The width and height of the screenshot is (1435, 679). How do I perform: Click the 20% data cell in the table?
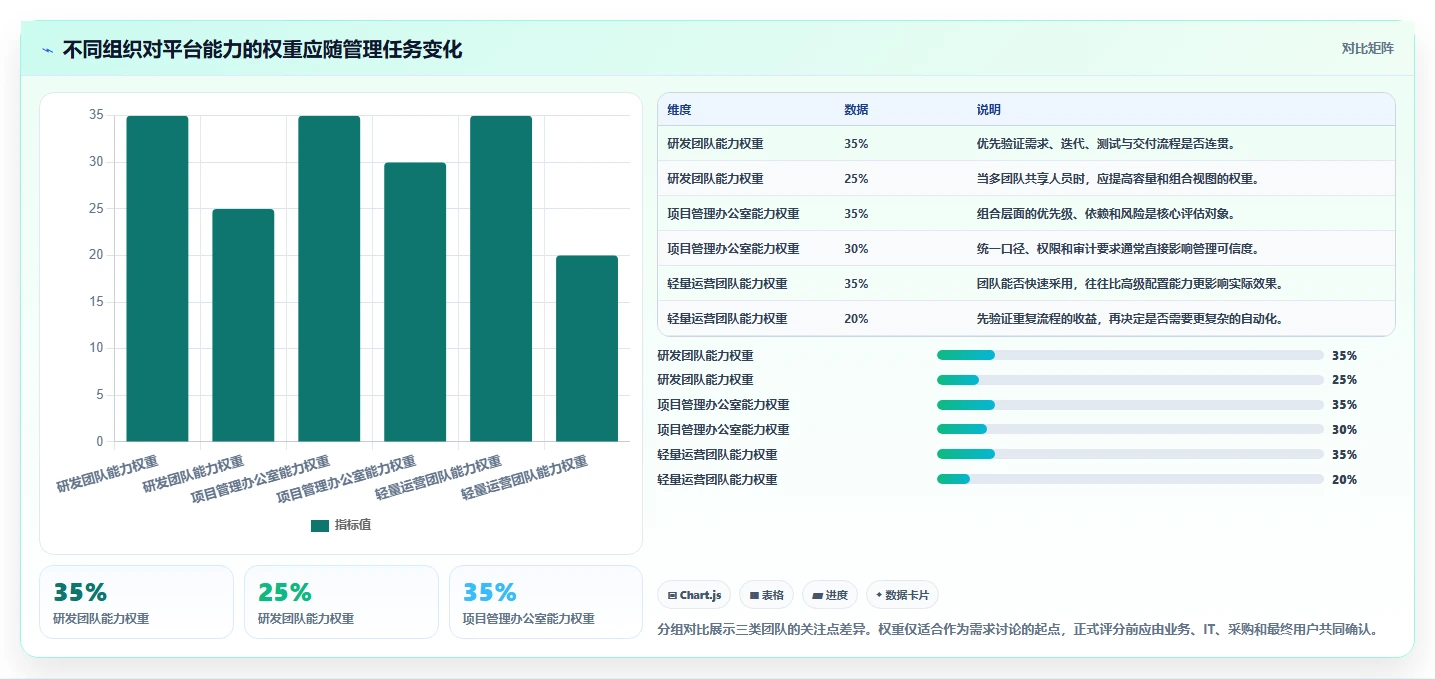point(856,319)
